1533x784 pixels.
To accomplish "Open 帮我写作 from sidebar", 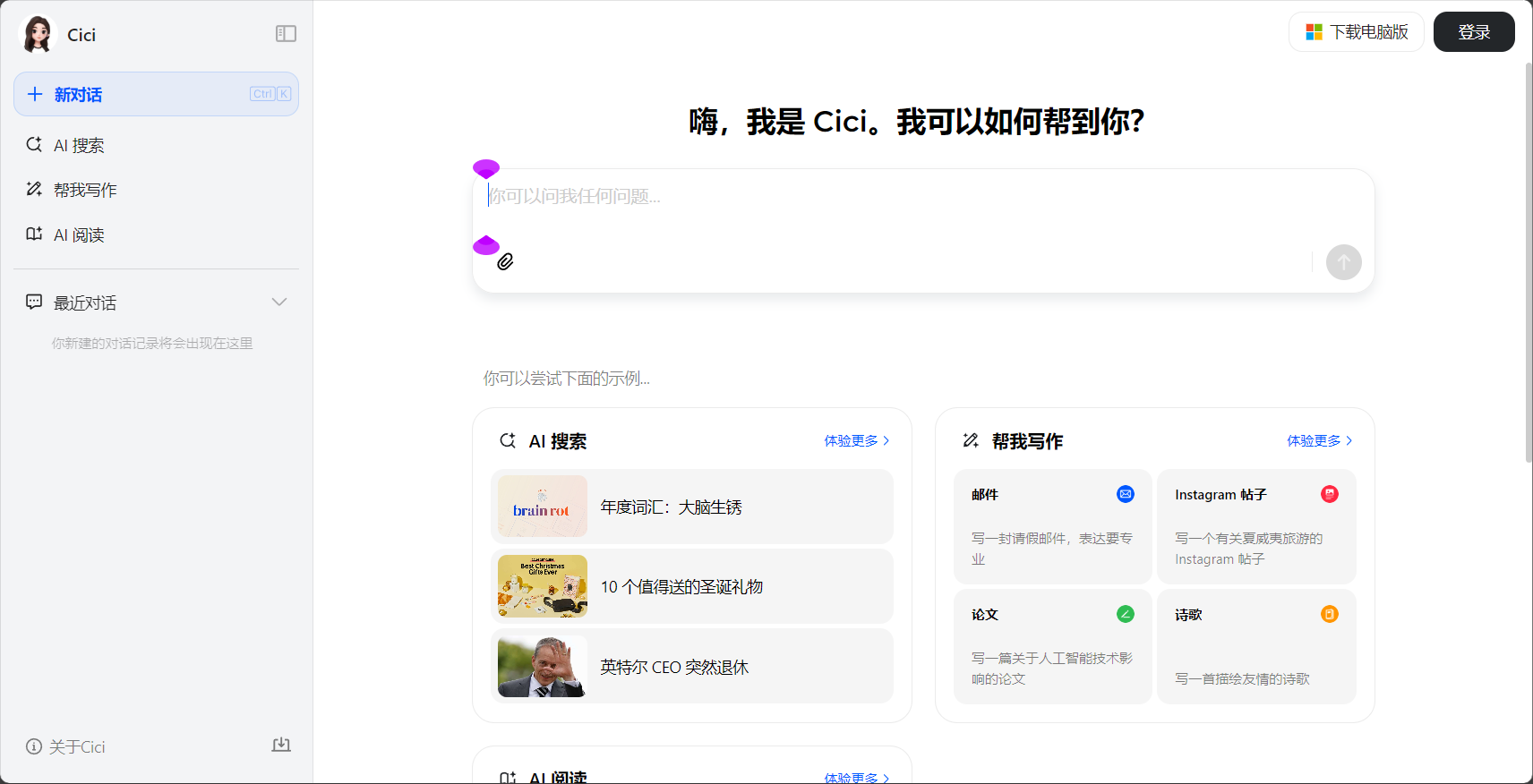I will [156, 190].
